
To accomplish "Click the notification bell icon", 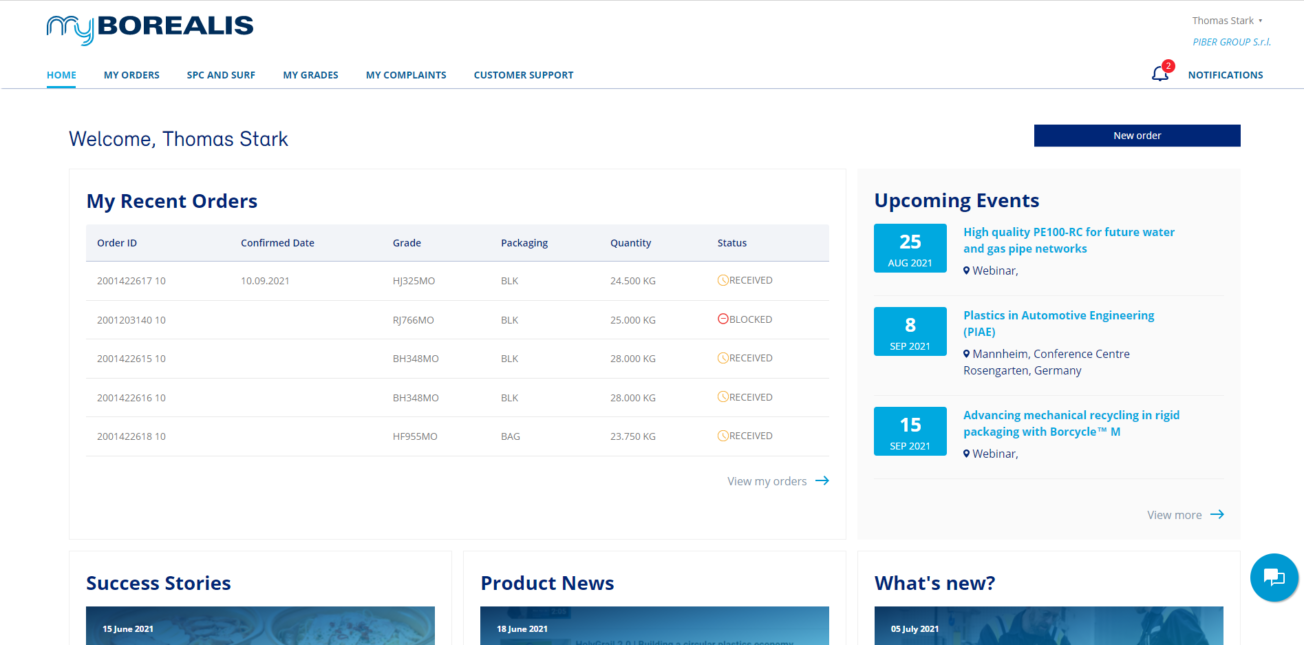I will [1159, 74].
